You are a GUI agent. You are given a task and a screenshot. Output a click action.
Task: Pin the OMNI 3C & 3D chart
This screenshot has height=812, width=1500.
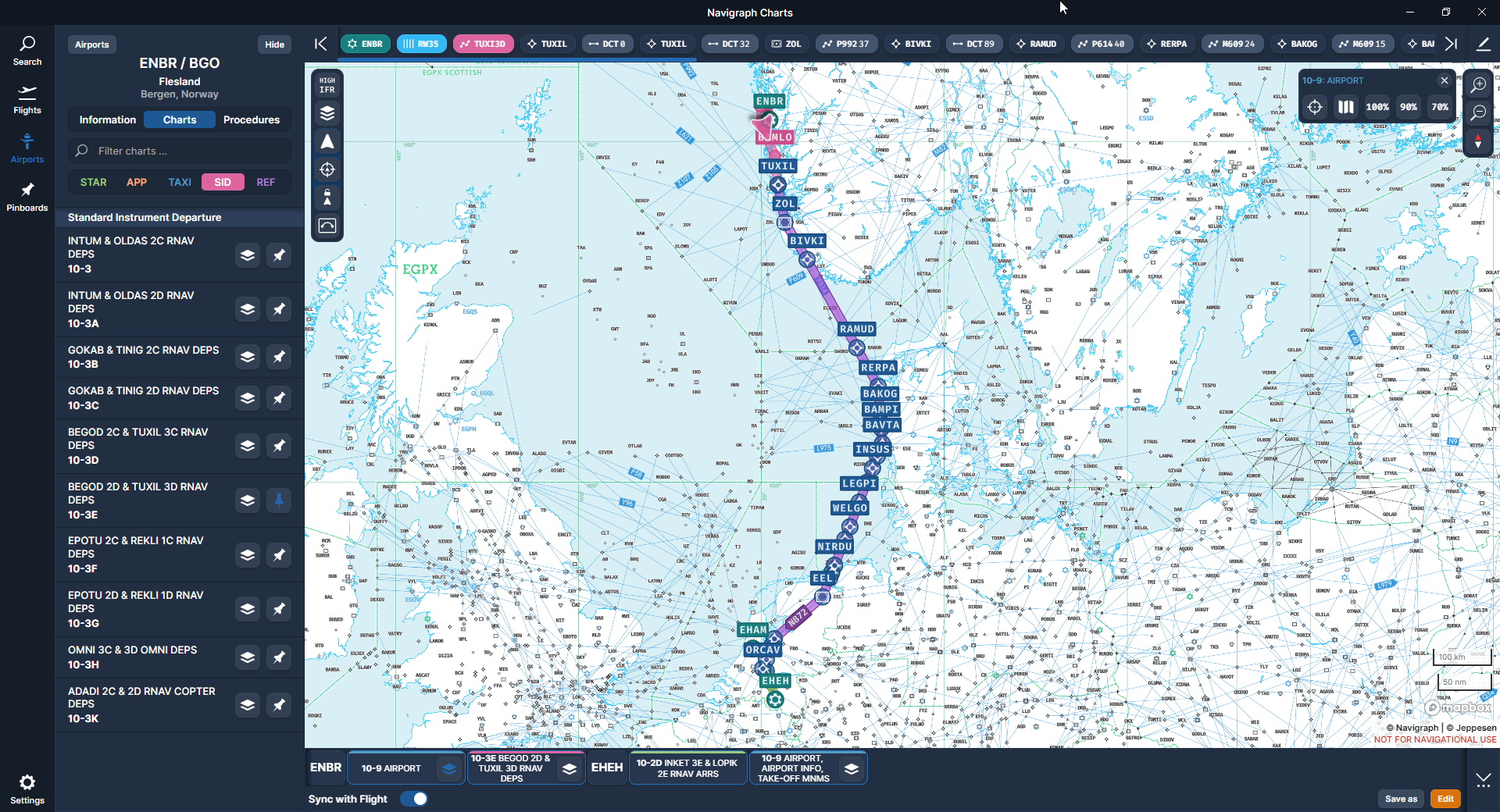(x=279, y=657)
